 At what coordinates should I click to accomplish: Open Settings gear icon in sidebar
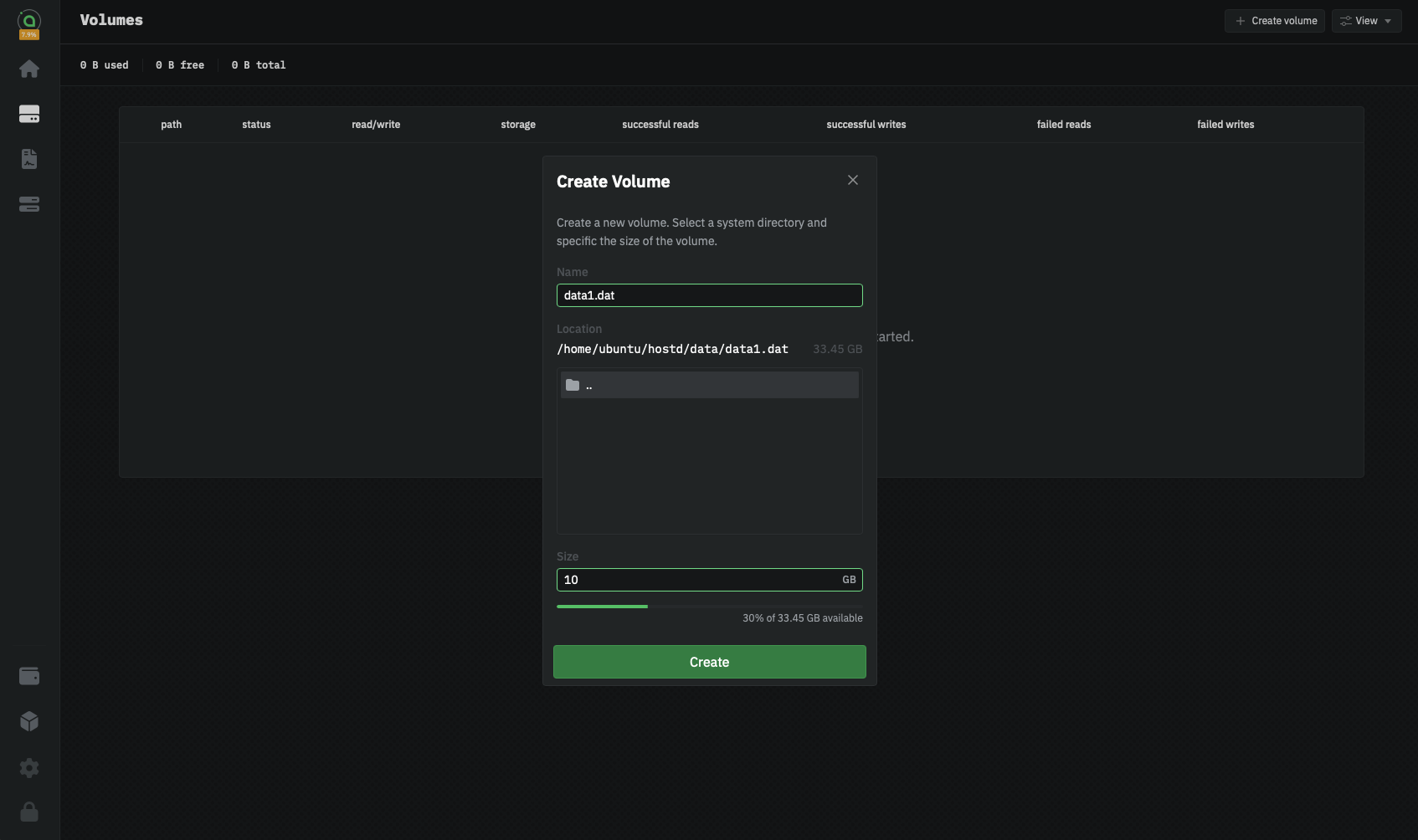29,767
